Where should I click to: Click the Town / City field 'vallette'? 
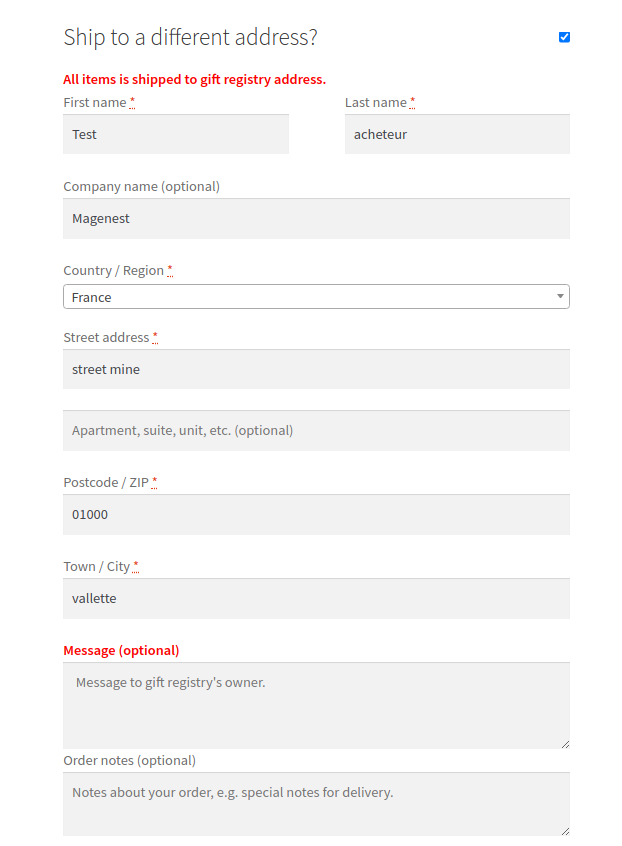[x=316, y=598]
